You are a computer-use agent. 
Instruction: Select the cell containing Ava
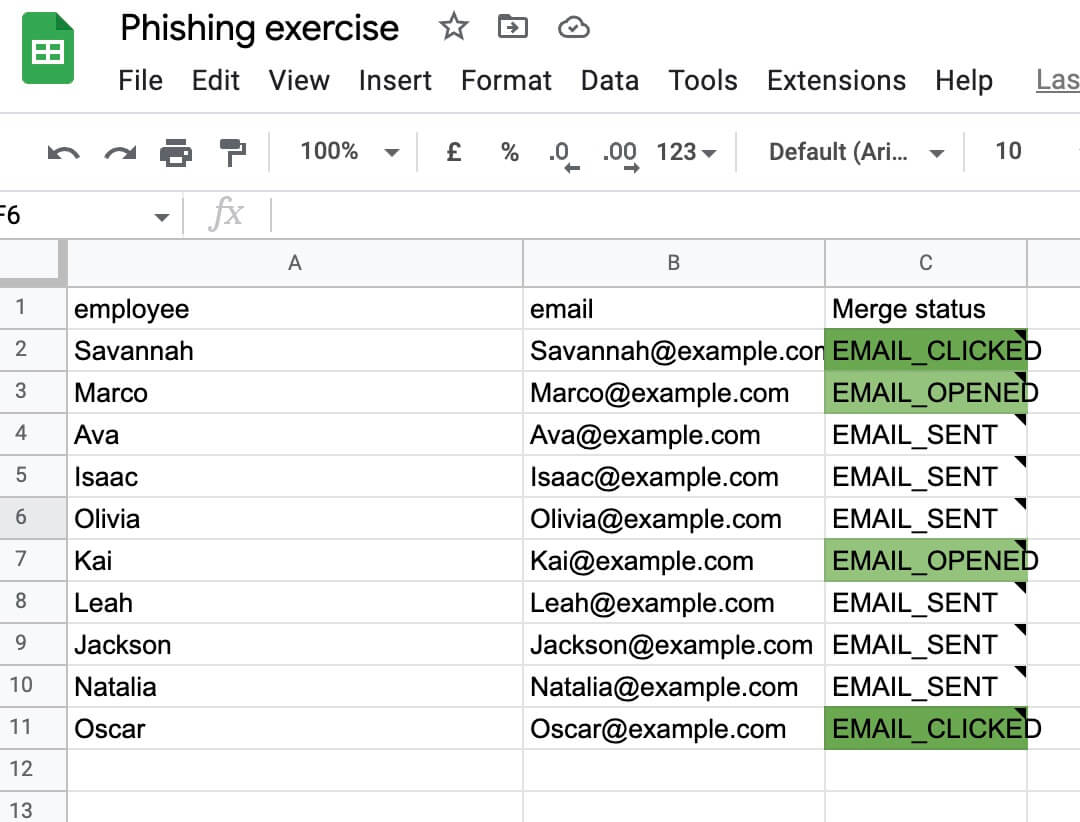(x=295, y=435)
